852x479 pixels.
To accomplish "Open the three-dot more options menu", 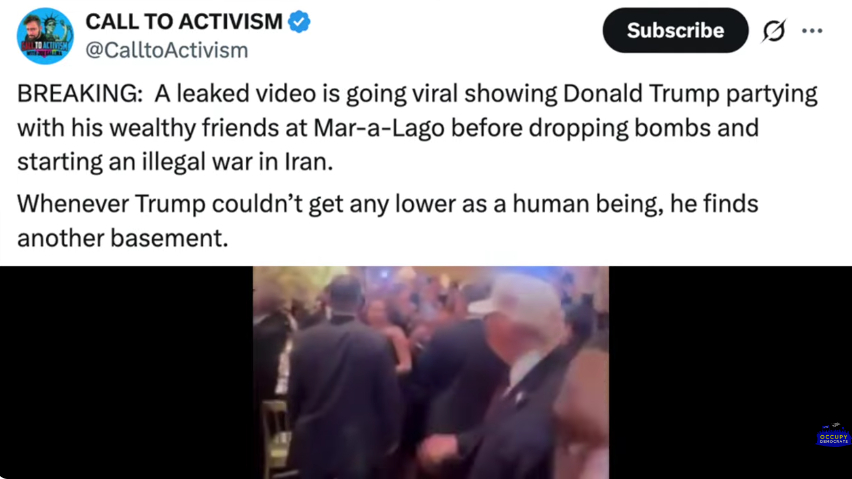I will (x=812, y=31).
